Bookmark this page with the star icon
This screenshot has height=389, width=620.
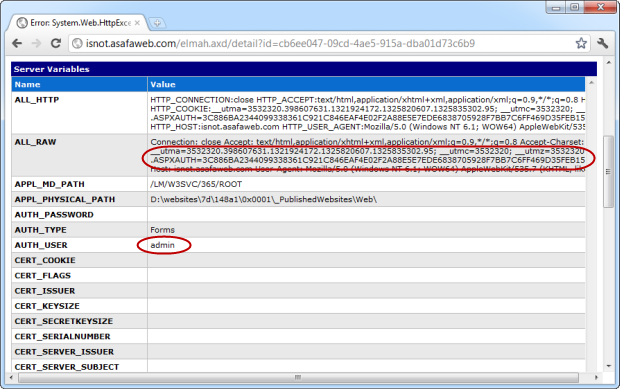tap(581, 43)
